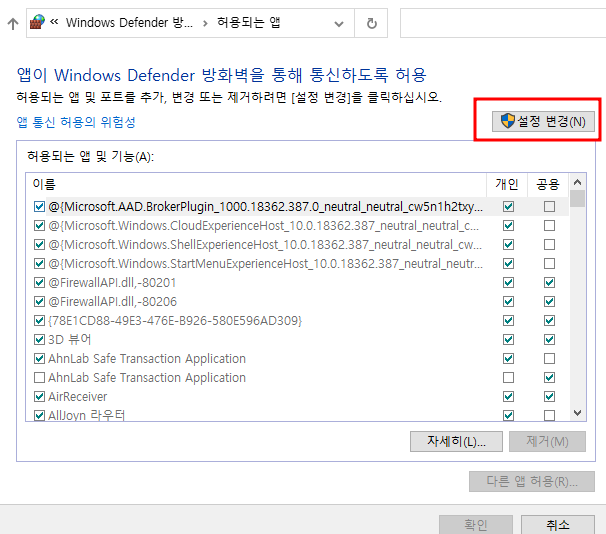The image size is (606, 534).
Task: Select @{Microsoft.Windows.StartMenuExperienceHost row text
Action: [266, 264]
